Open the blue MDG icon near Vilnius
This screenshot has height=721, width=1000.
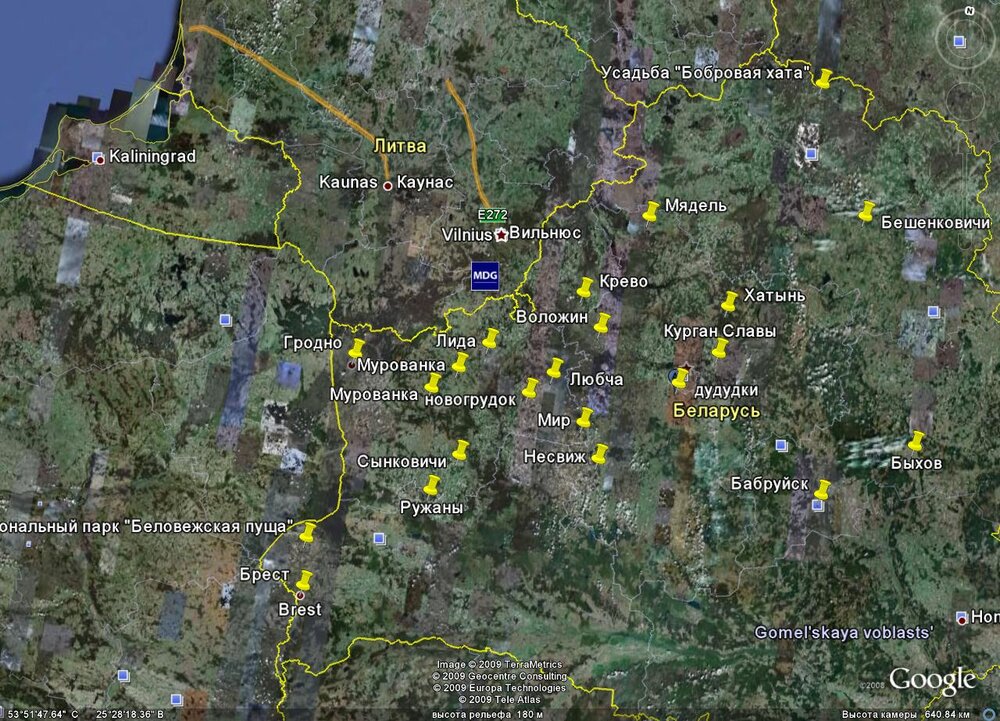tap(485, 275)
